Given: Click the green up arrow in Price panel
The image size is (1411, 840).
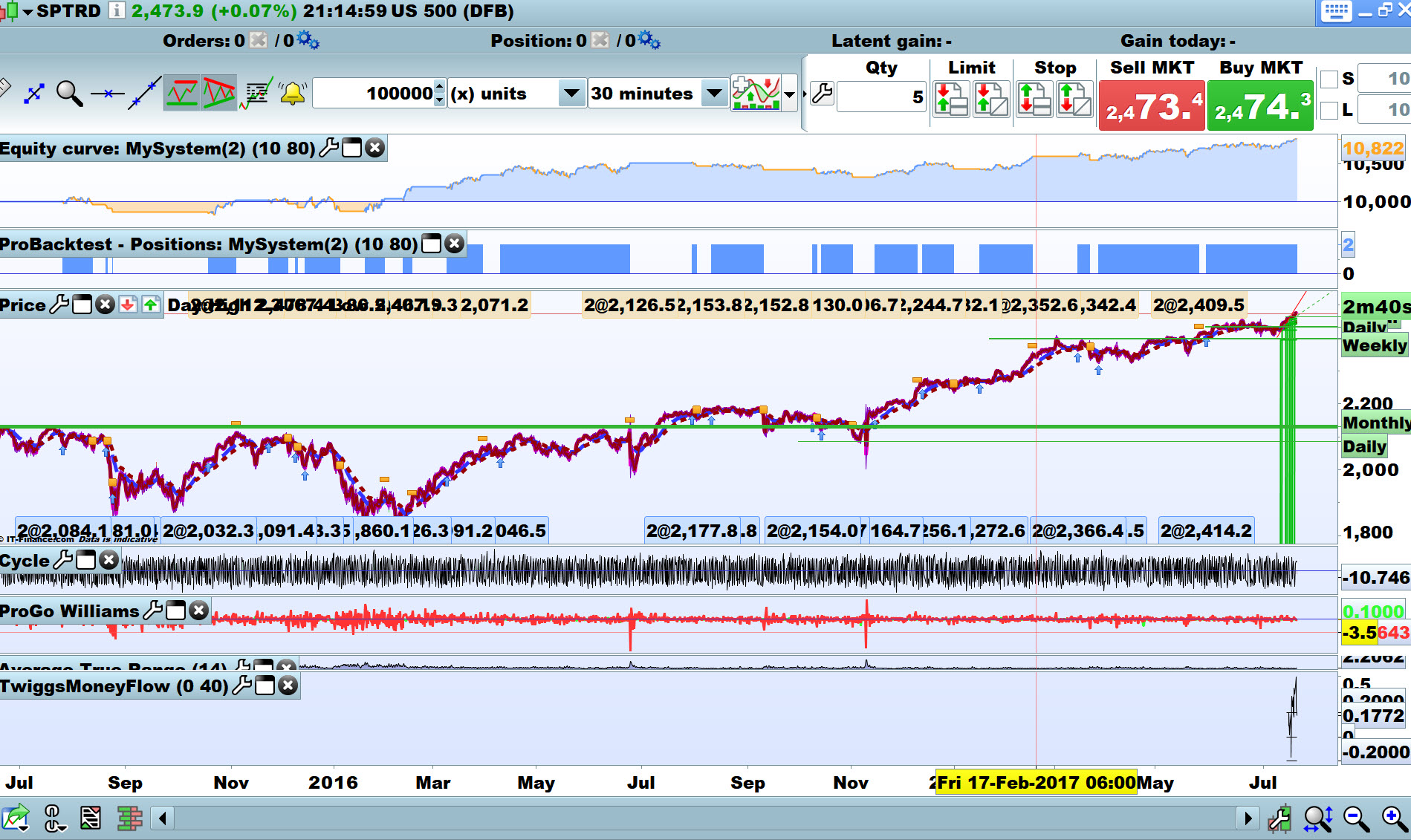Looking at the screenshot, I should (151, 305).
